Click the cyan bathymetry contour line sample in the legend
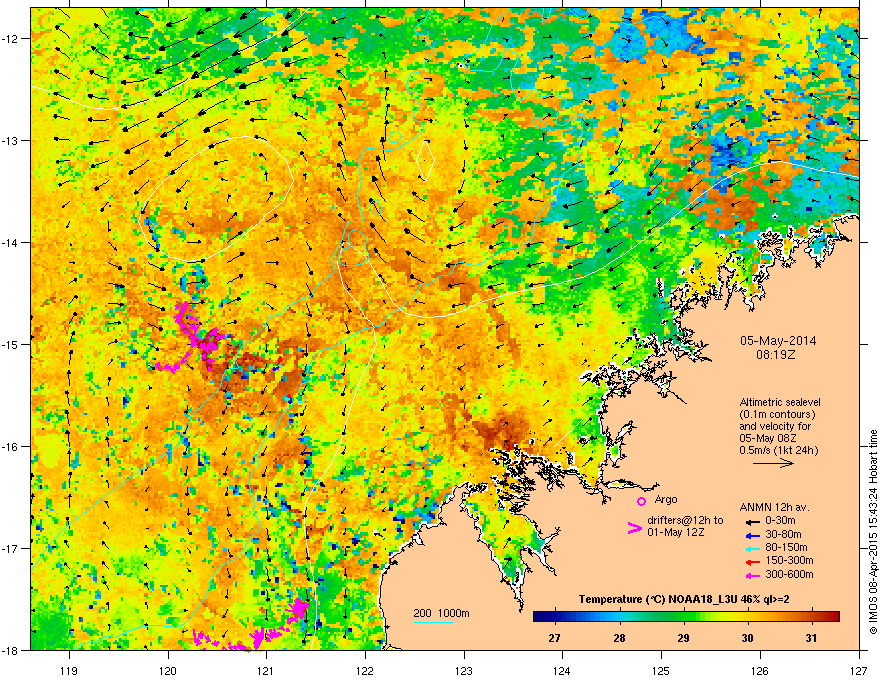Image resolution: width=880 pixels, height=680 pixels. click(434, 622)
